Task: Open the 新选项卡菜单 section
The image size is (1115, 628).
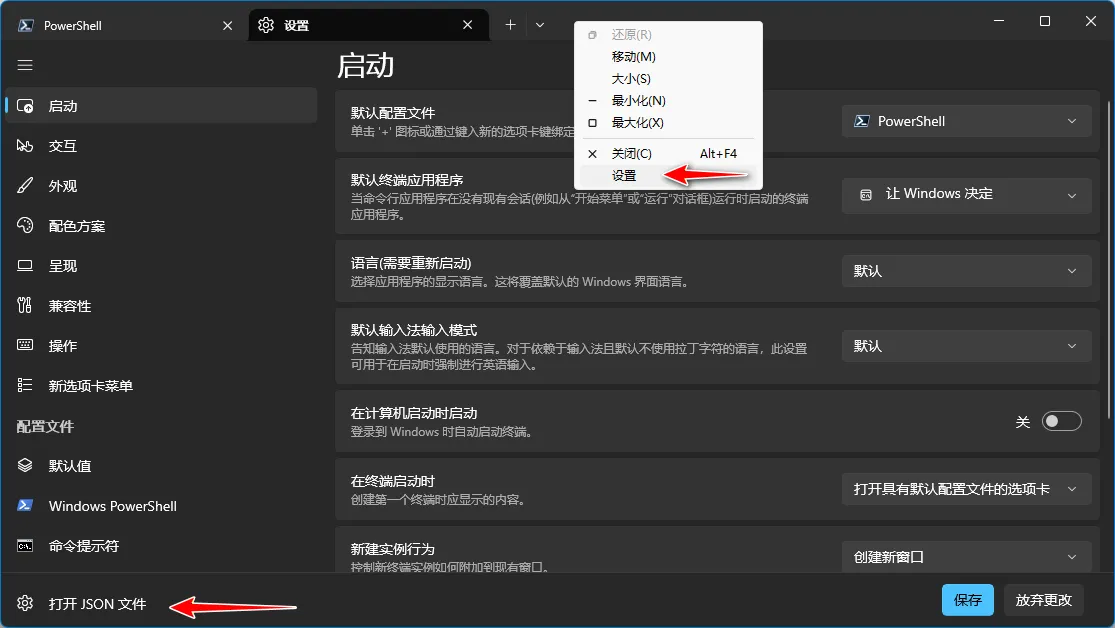Action: 95,385
